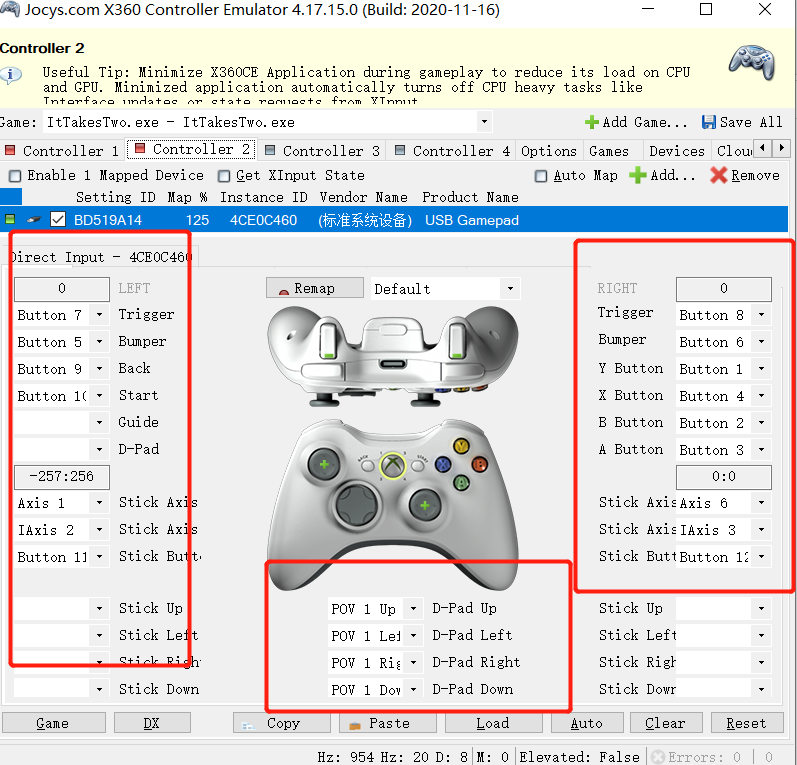Click Xbox Guide button on controller image
Screen dimensions: 797x765
(392, 465)
